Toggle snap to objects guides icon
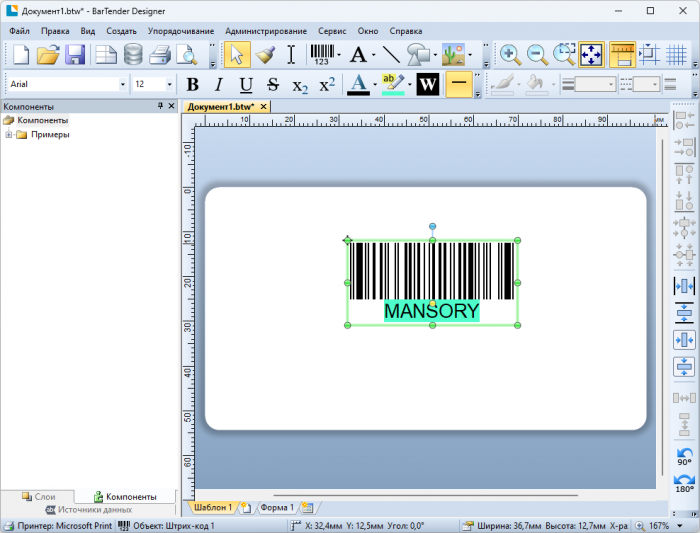This screenshot has width=700, height=533. (x=649, y=55)
